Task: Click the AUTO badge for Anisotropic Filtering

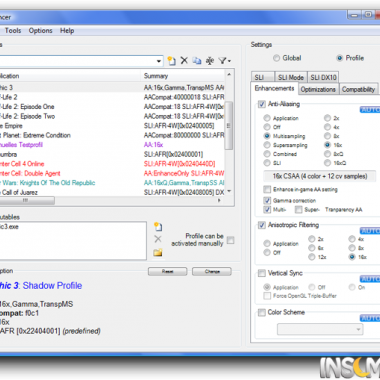Action: tap(370, 231)
